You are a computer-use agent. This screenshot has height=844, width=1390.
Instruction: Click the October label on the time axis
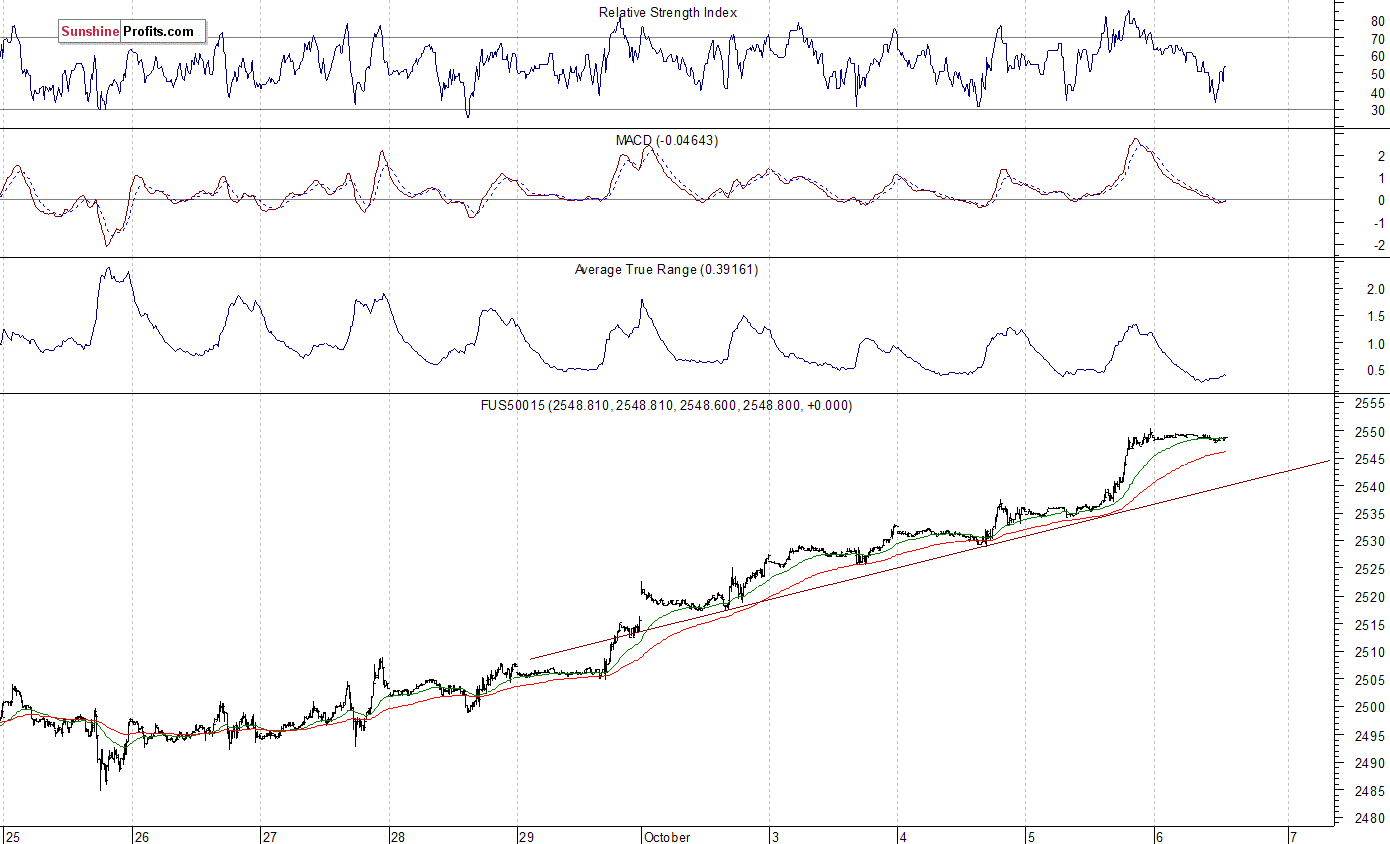tap(667, 837)
